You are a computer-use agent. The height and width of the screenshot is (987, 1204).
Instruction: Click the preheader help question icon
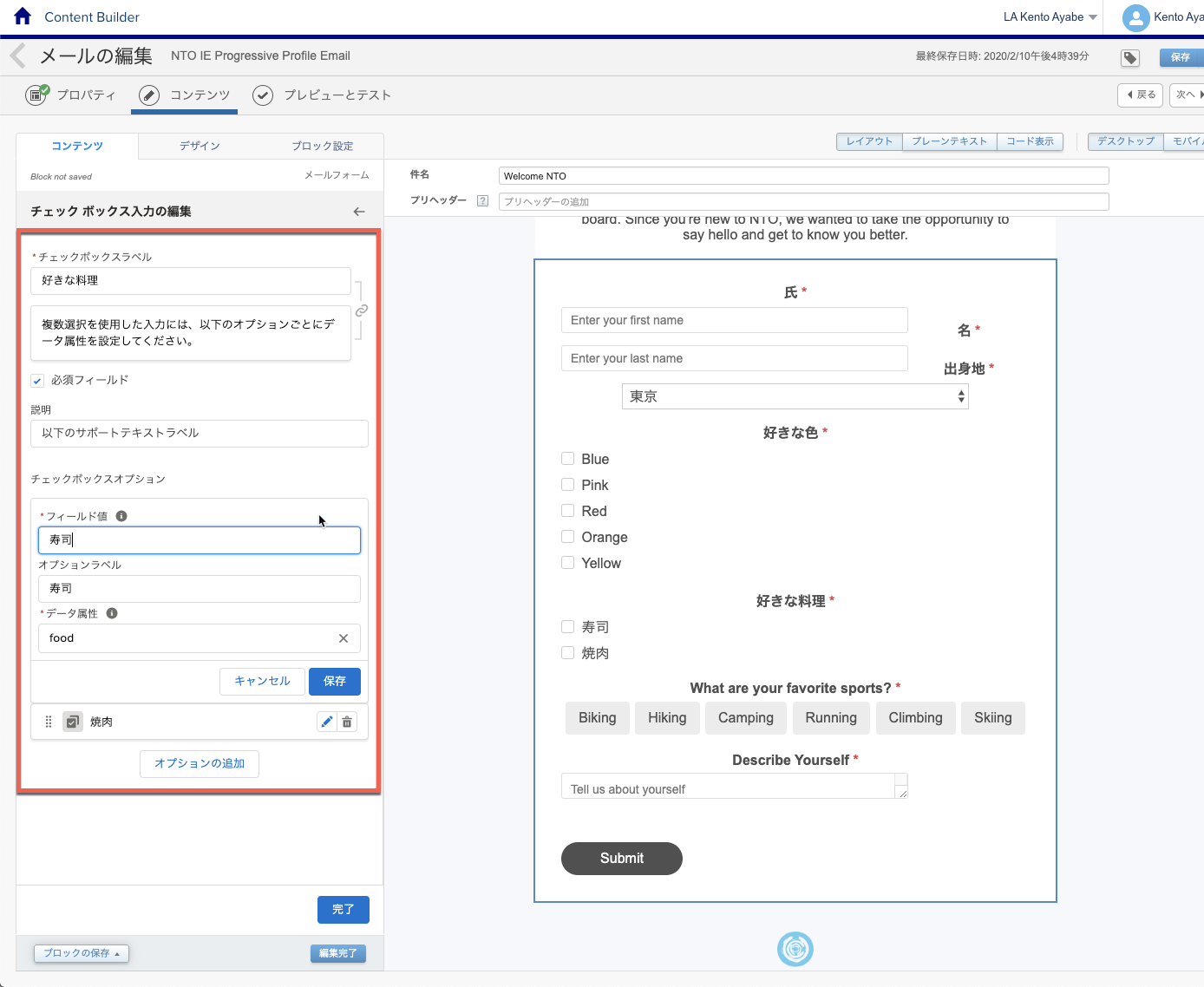(483, 201)
